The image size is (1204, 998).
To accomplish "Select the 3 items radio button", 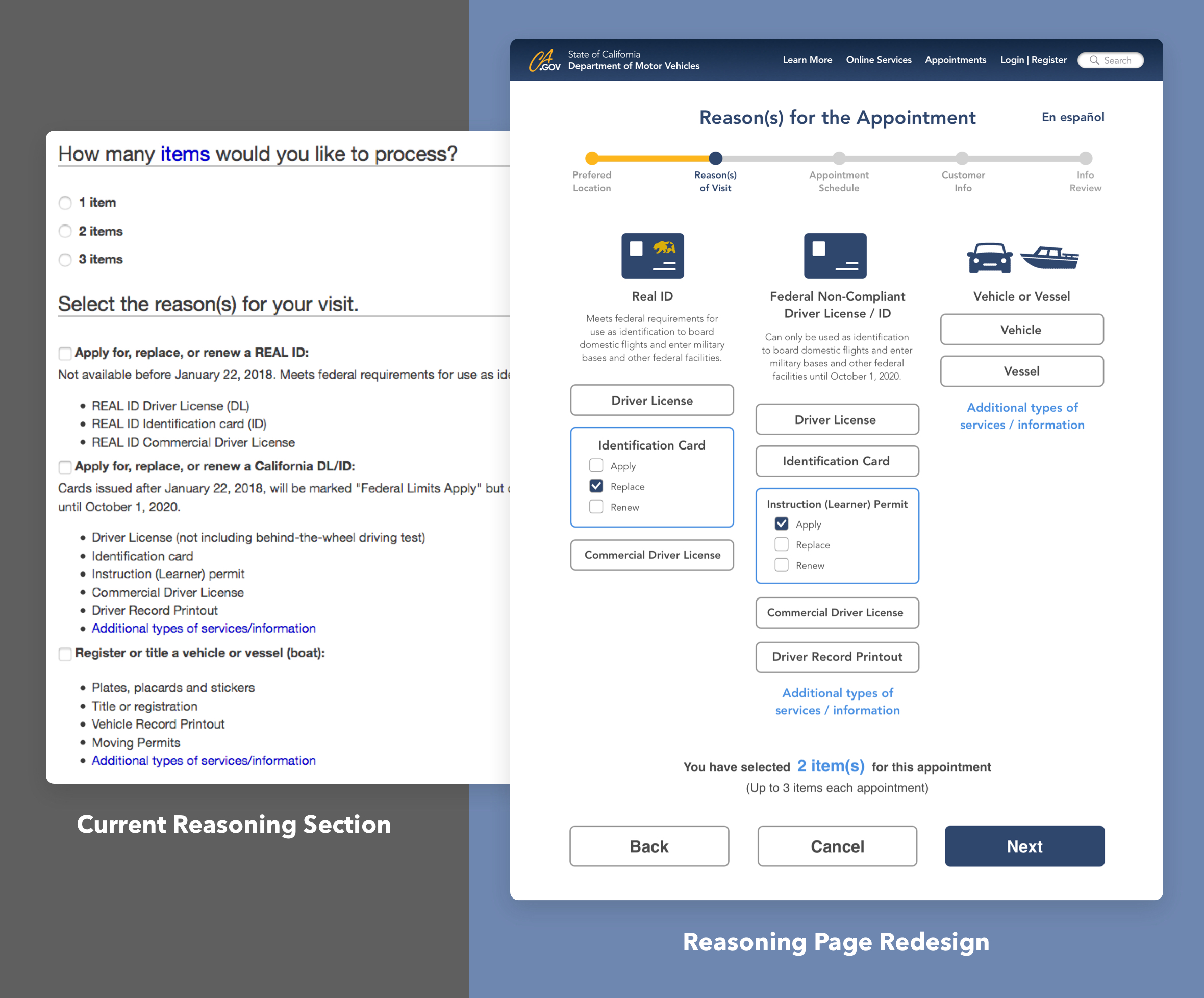I will point(65,260).
